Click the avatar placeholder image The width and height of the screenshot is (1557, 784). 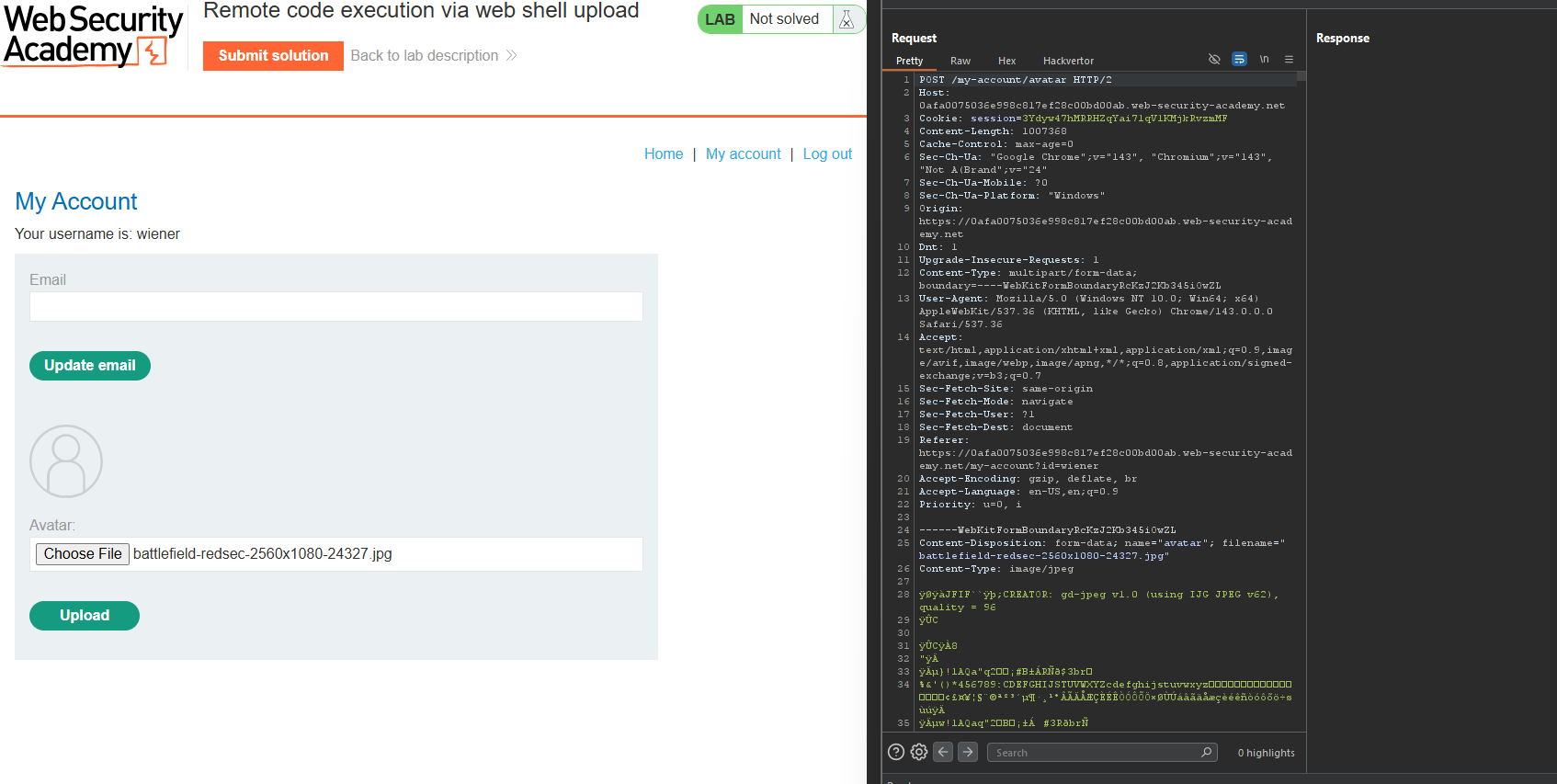click(66, 461)
